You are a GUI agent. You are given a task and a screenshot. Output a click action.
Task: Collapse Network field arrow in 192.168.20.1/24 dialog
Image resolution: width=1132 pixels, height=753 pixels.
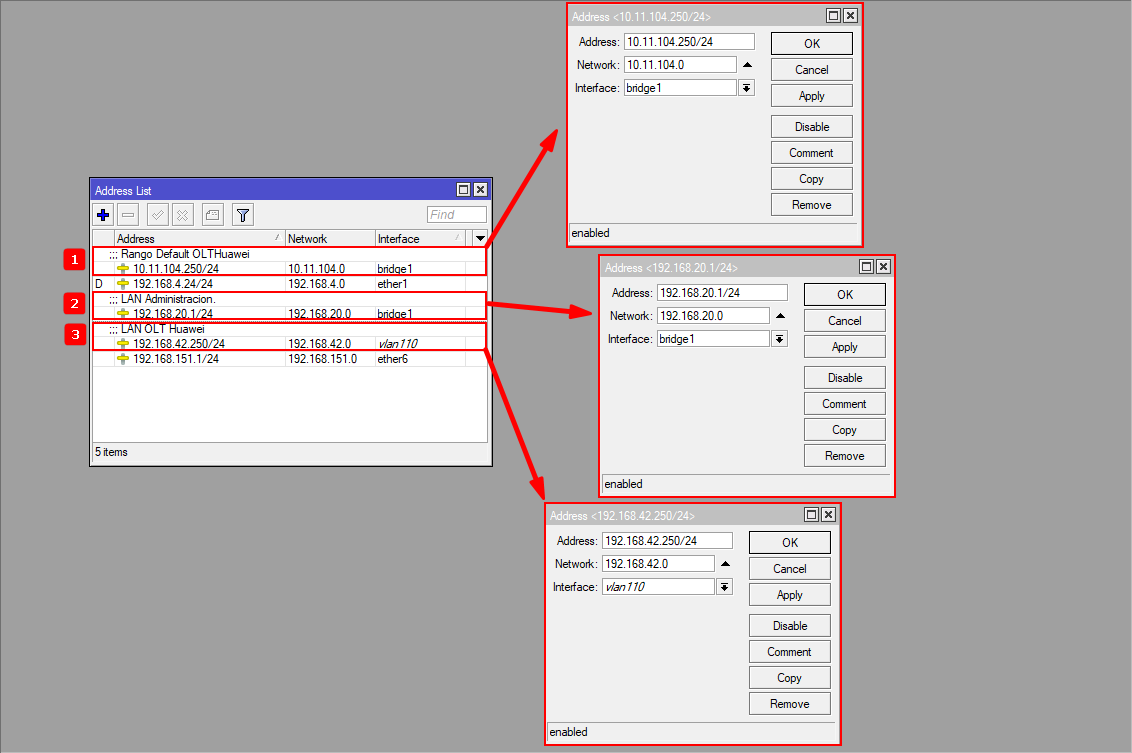click(781, 316)
